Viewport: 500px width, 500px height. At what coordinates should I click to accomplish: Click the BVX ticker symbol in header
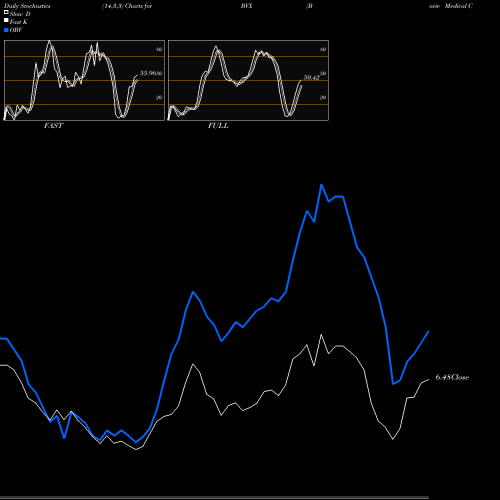(247, 6)
